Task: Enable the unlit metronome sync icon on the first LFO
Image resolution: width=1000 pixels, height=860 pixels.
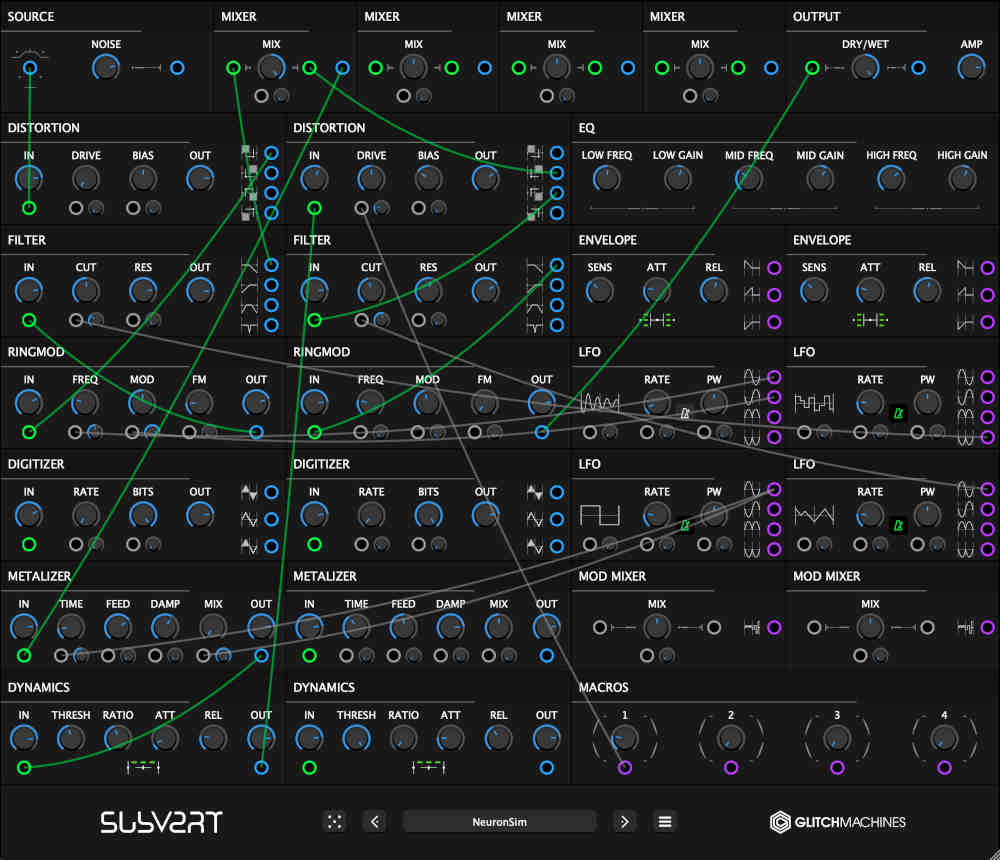Action: (685, 413)
